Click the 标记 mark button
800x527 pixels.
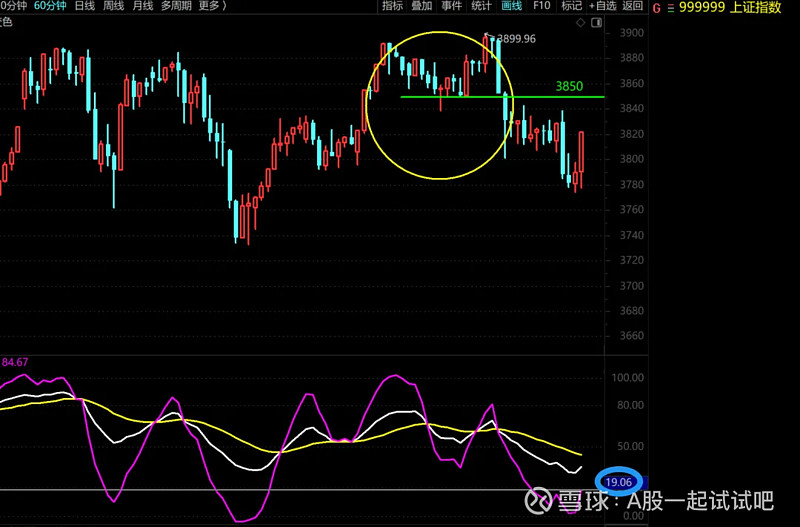click(571, 6)
